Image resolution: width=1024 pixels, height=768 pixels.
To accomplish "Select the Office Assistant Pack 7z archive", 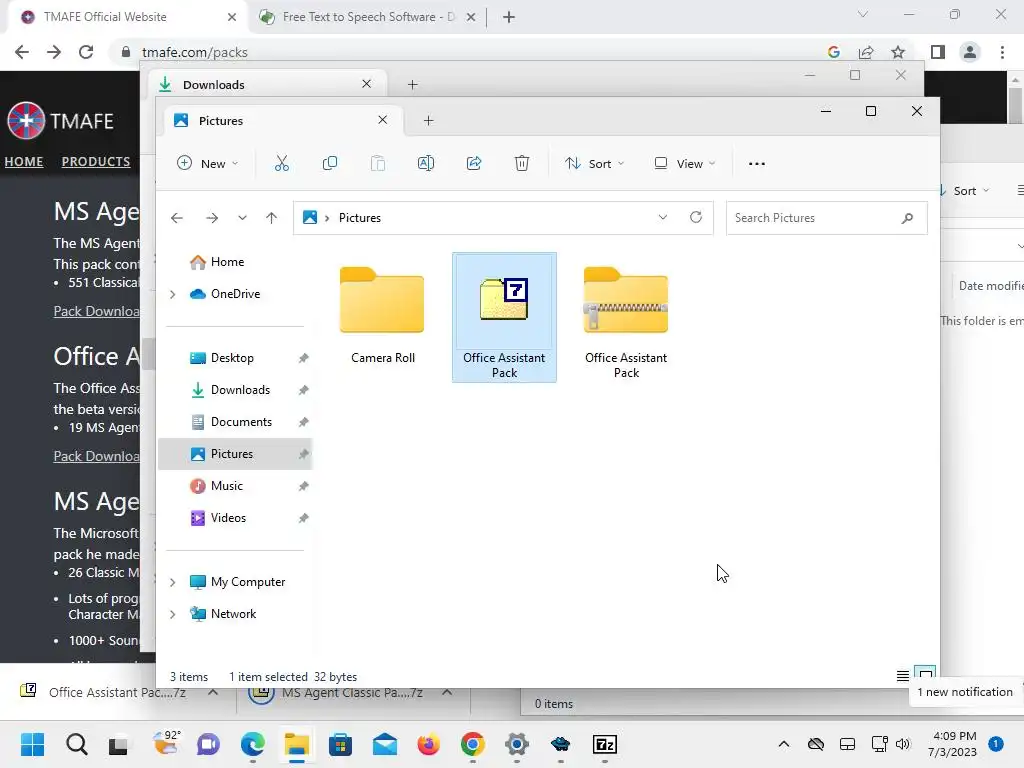I will [504, 317].
